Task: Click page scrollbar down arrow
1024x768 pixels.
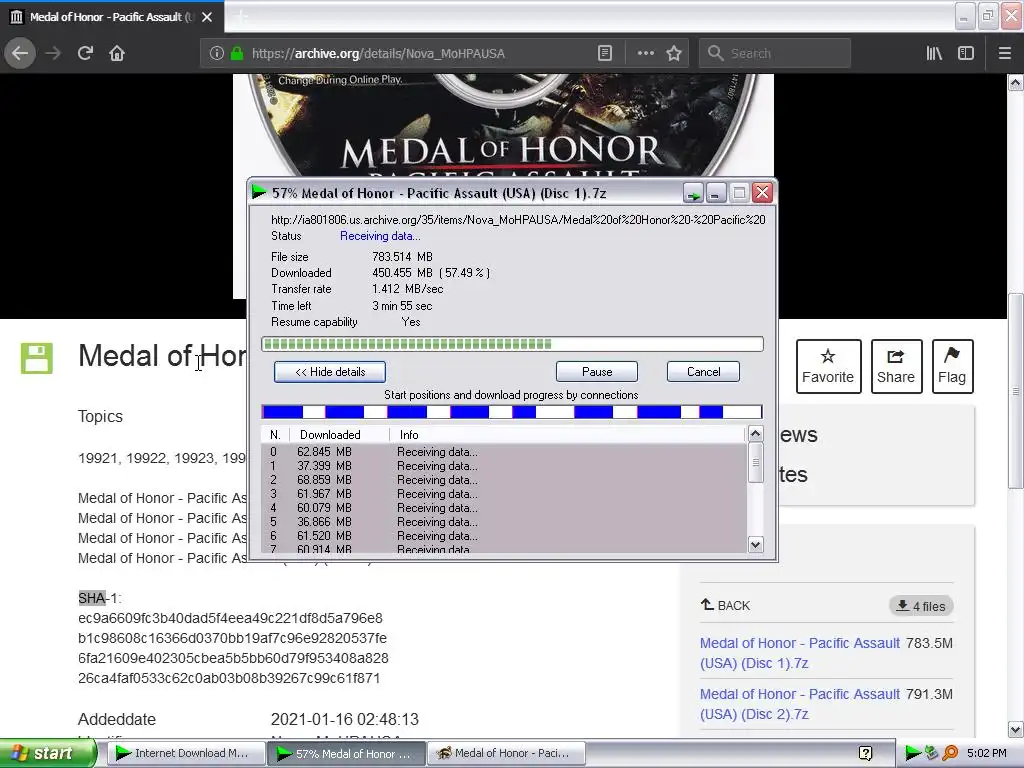Action: point(1016,729)
